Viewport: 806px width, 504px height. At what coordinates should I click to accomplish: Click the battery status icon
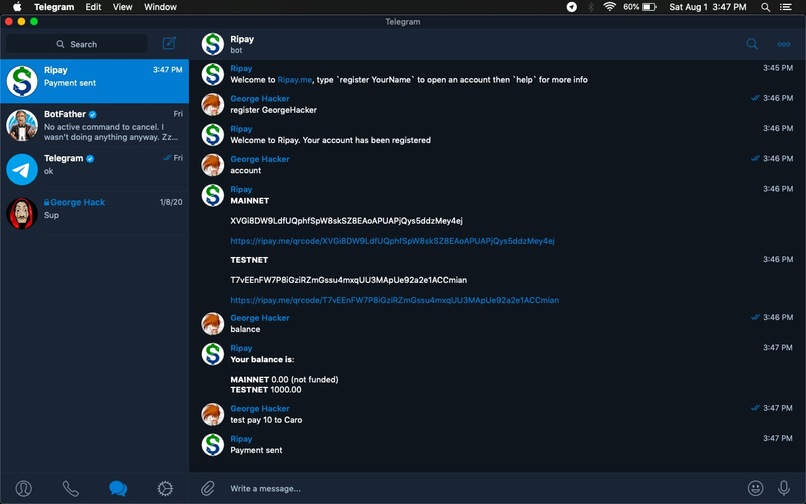649,7
